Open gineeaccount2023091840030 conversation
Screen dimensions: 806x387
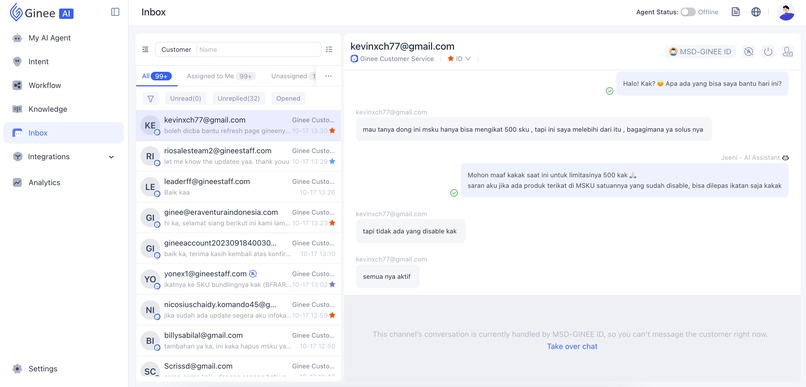238,249
